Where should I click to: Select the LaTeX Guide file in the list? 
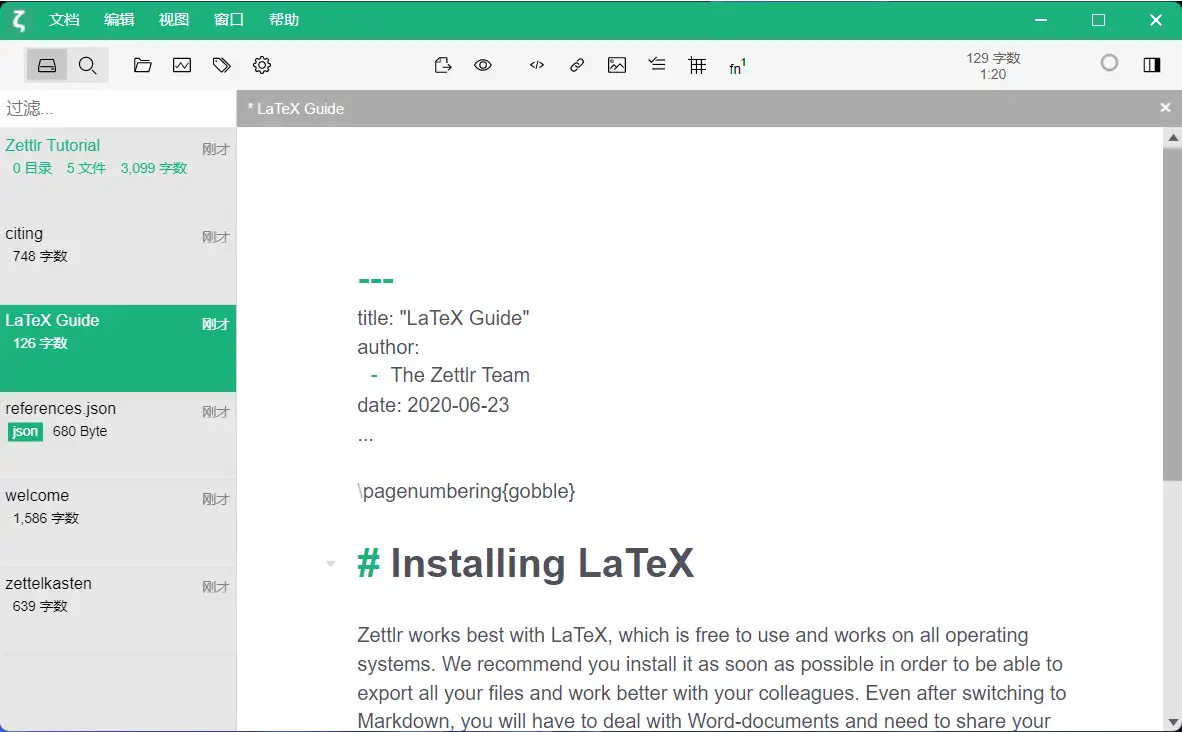(x=118, y=348)
